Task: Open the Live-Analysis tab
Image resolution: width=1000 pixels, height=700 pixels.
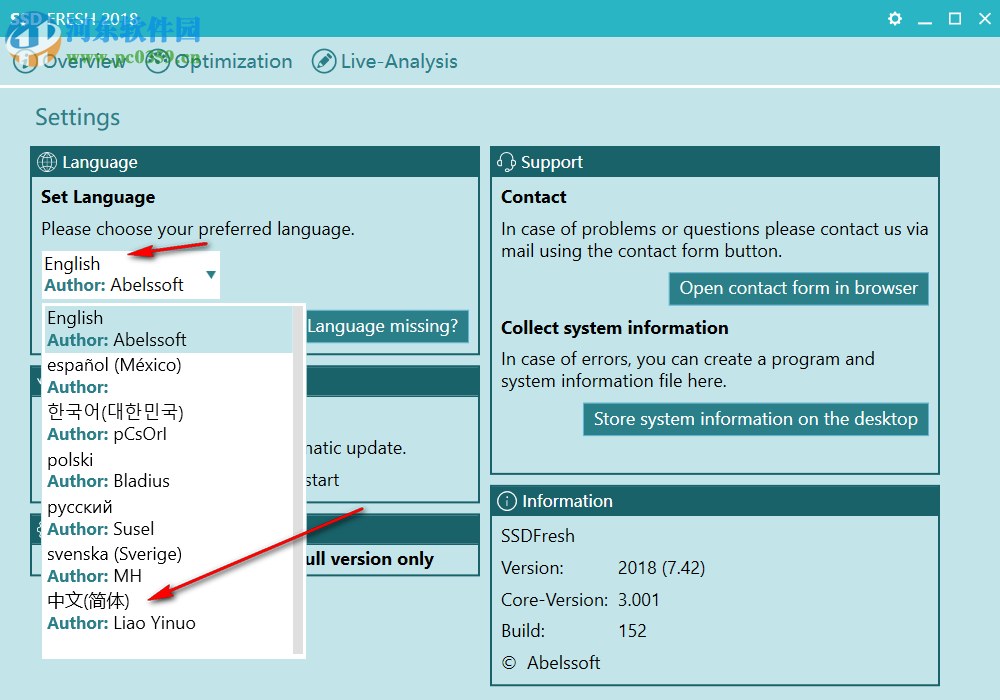Action: pyautogui.click(x=385, y=61)
